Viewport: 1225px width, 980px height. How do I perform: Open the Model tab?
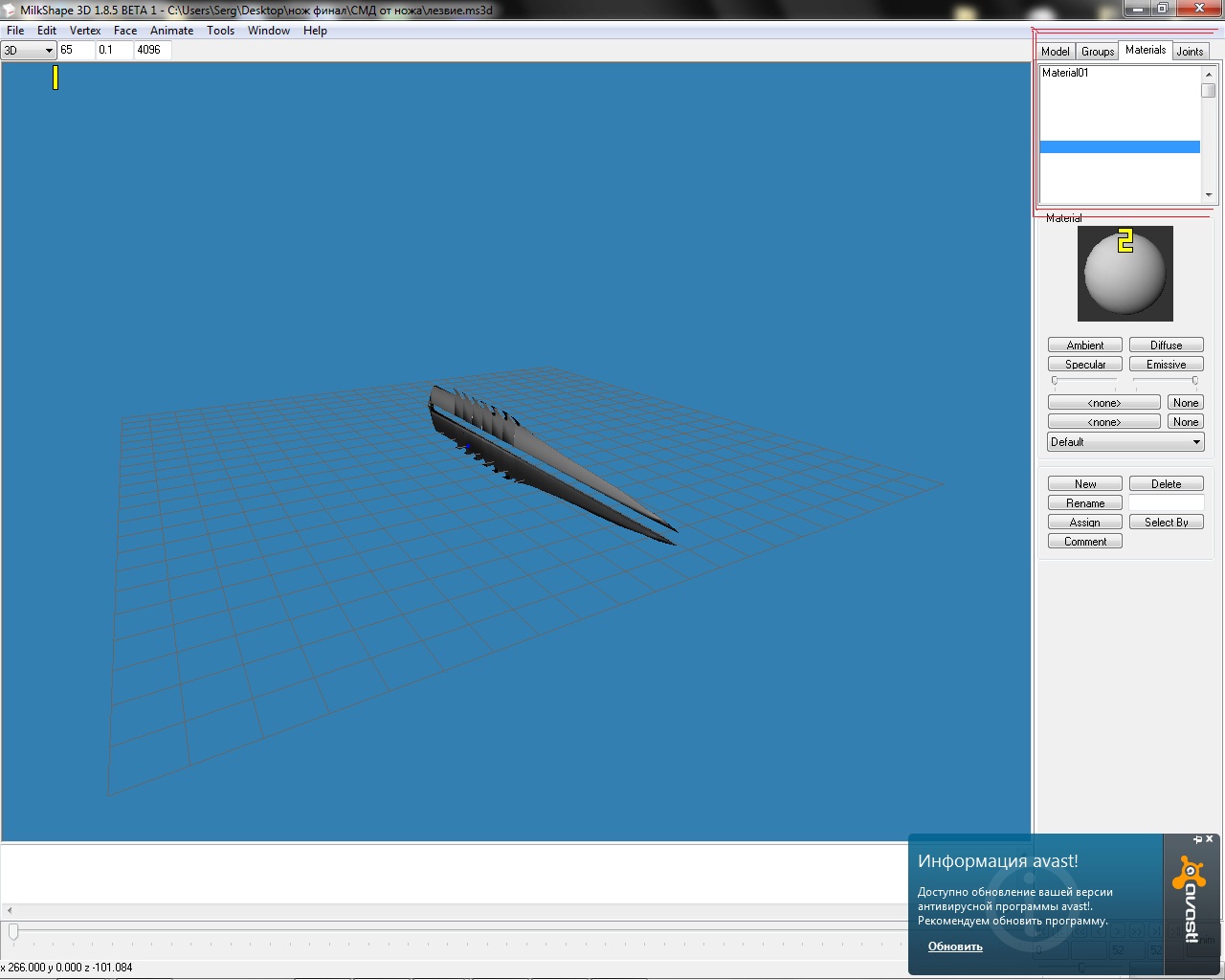pyautogui.click(x=1055, y=52)
